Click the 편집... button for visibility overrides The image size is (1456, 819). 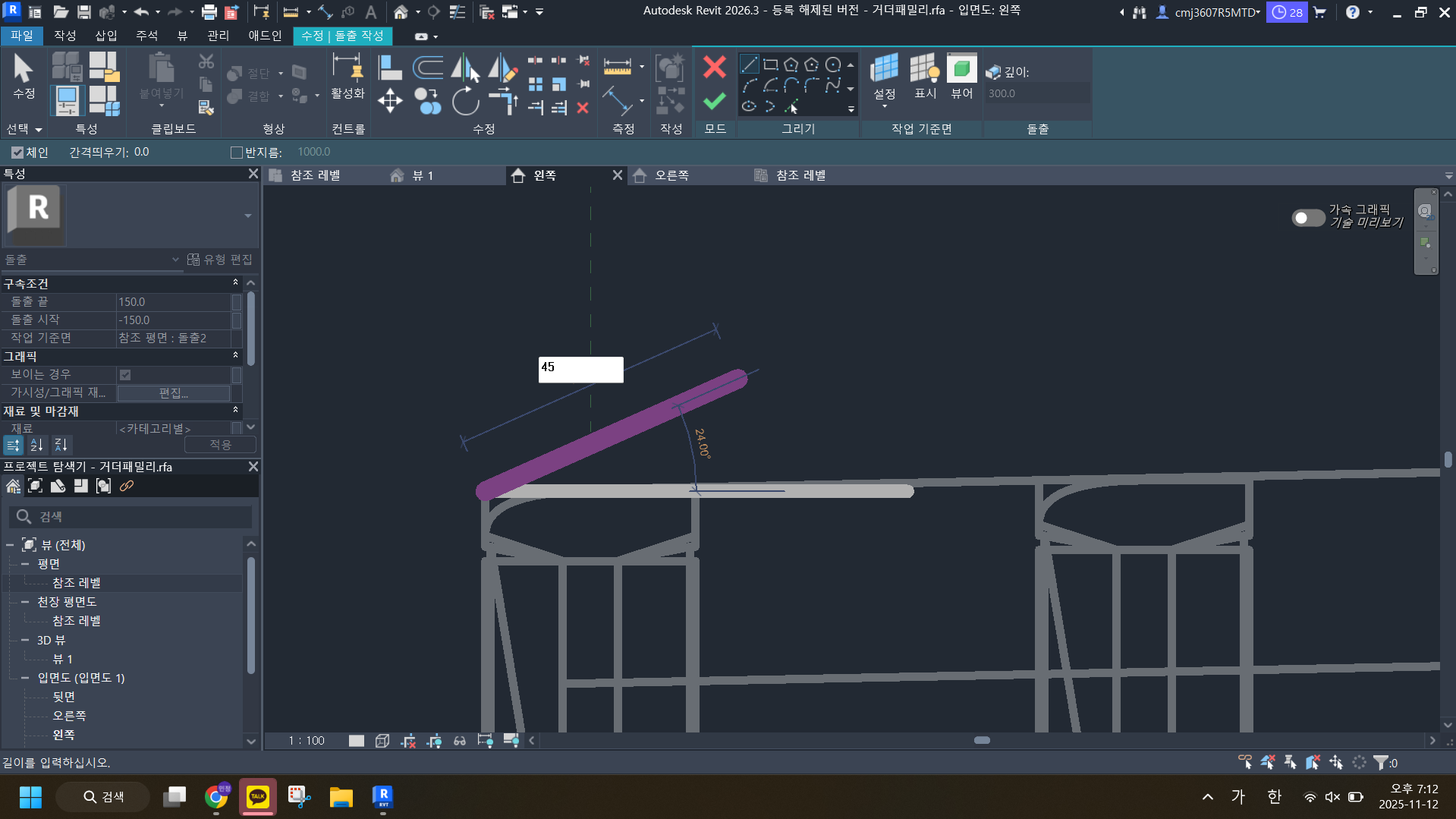click(x=174, y=393)
